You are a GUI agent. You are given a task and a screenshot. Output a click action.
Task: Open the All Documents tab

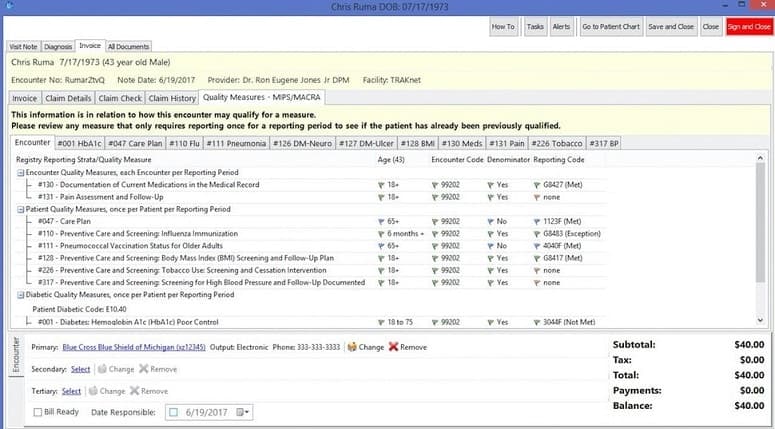pos(129,46)
